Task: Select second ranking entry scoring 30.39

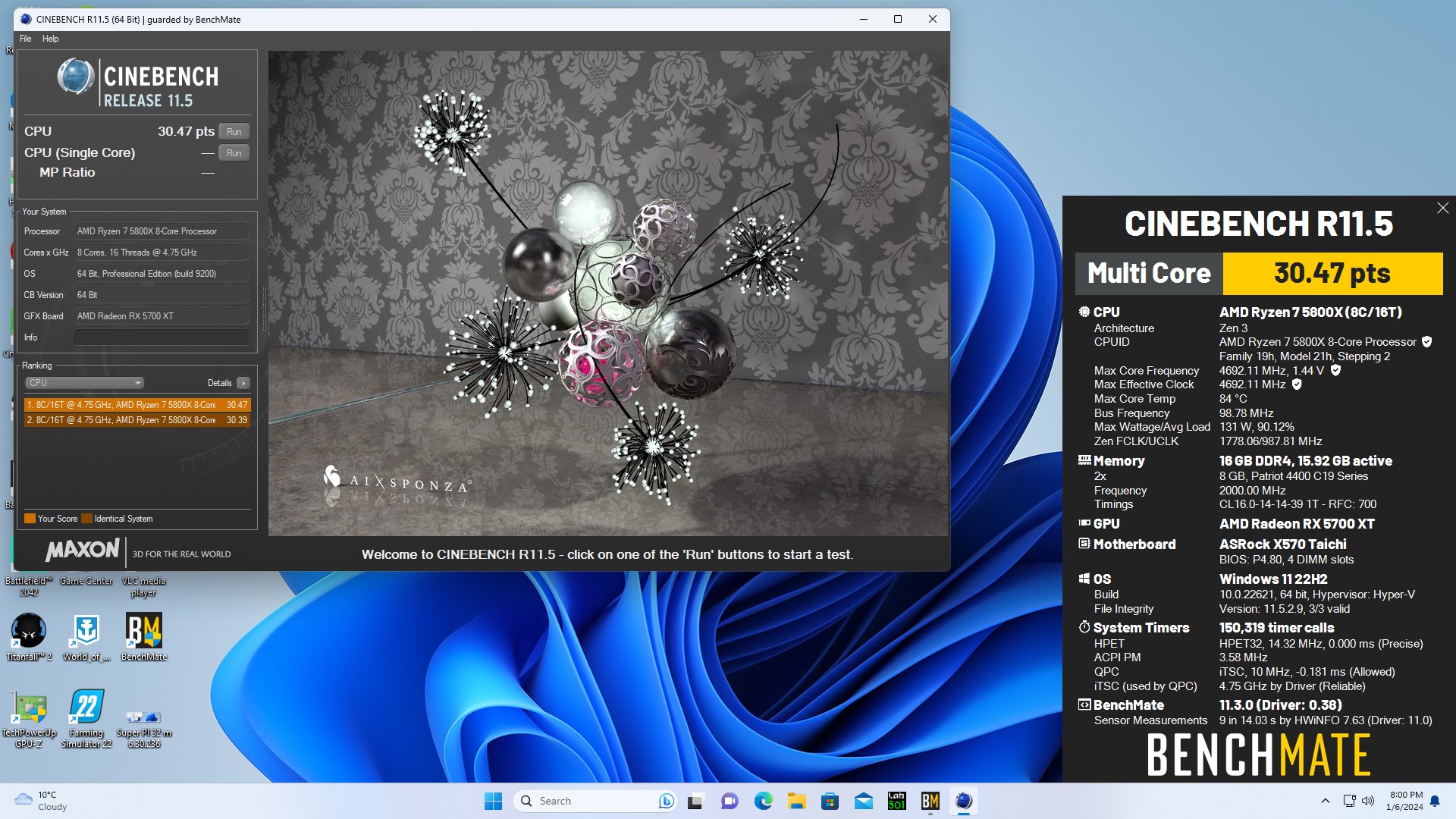Action: pos(137,419)
